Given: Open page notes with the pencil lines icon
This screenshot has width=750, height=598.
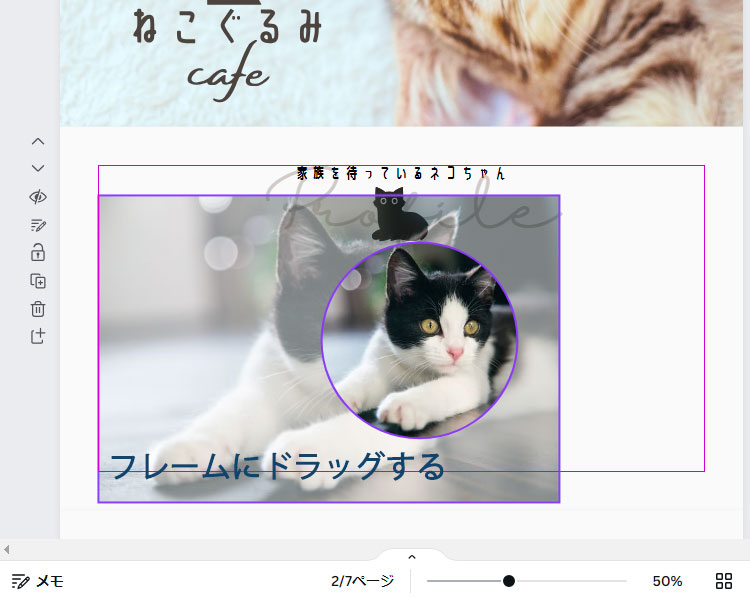Looking at the screenshot, I should point(38,225).
